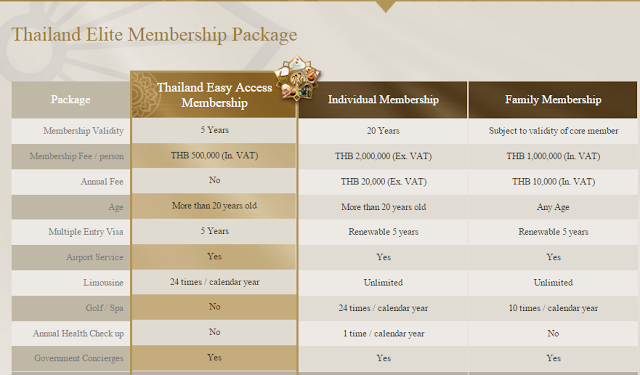Click the Golf / Spa row label

(x=104, y=308)
